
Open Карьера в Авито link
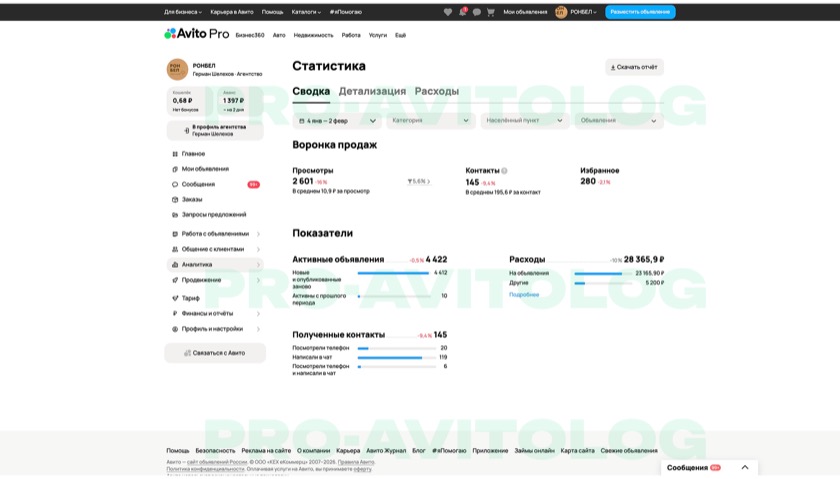231,12
